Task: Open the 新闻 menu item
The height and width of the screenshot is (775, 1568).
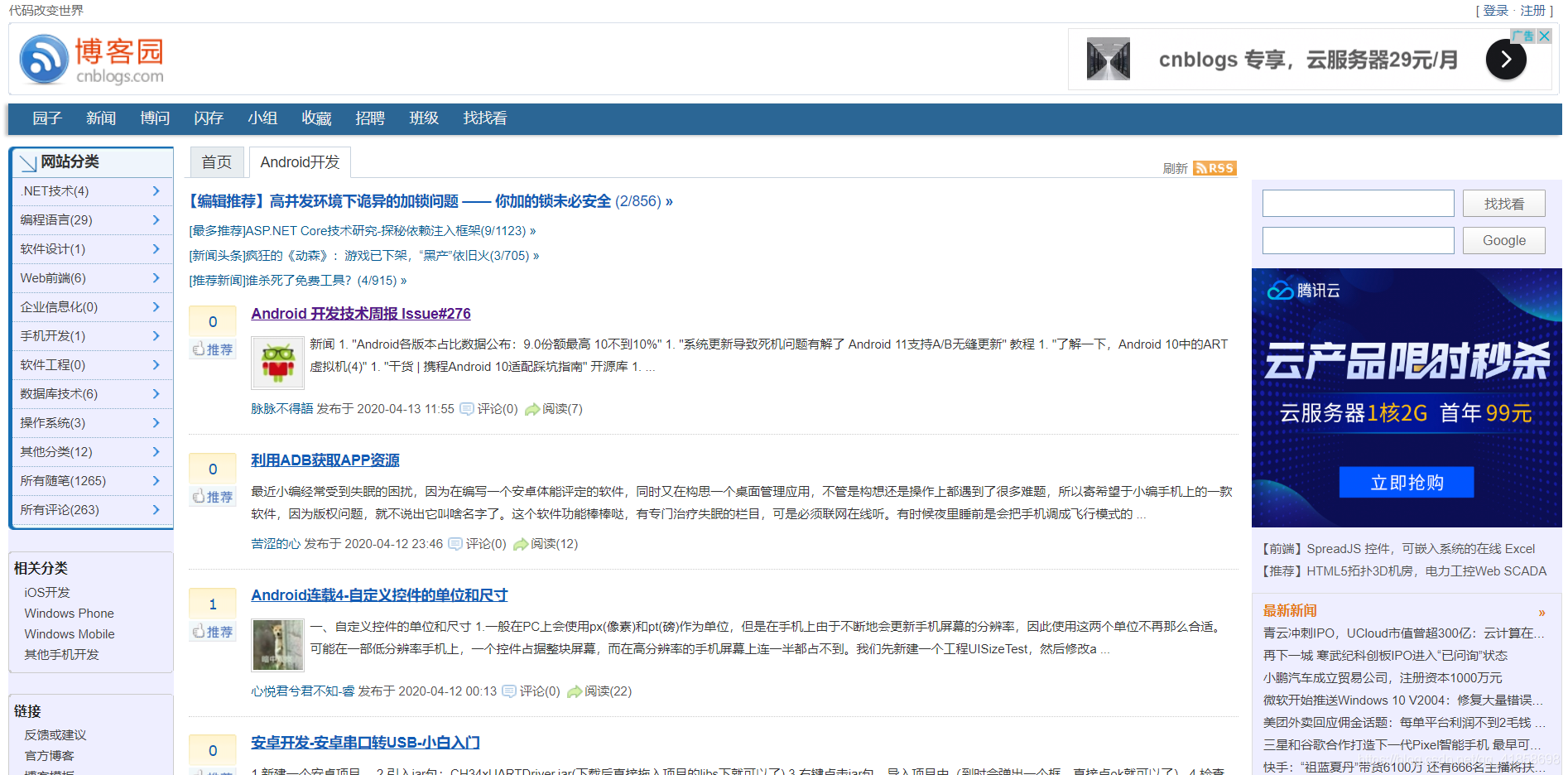Action: [100, 118]
